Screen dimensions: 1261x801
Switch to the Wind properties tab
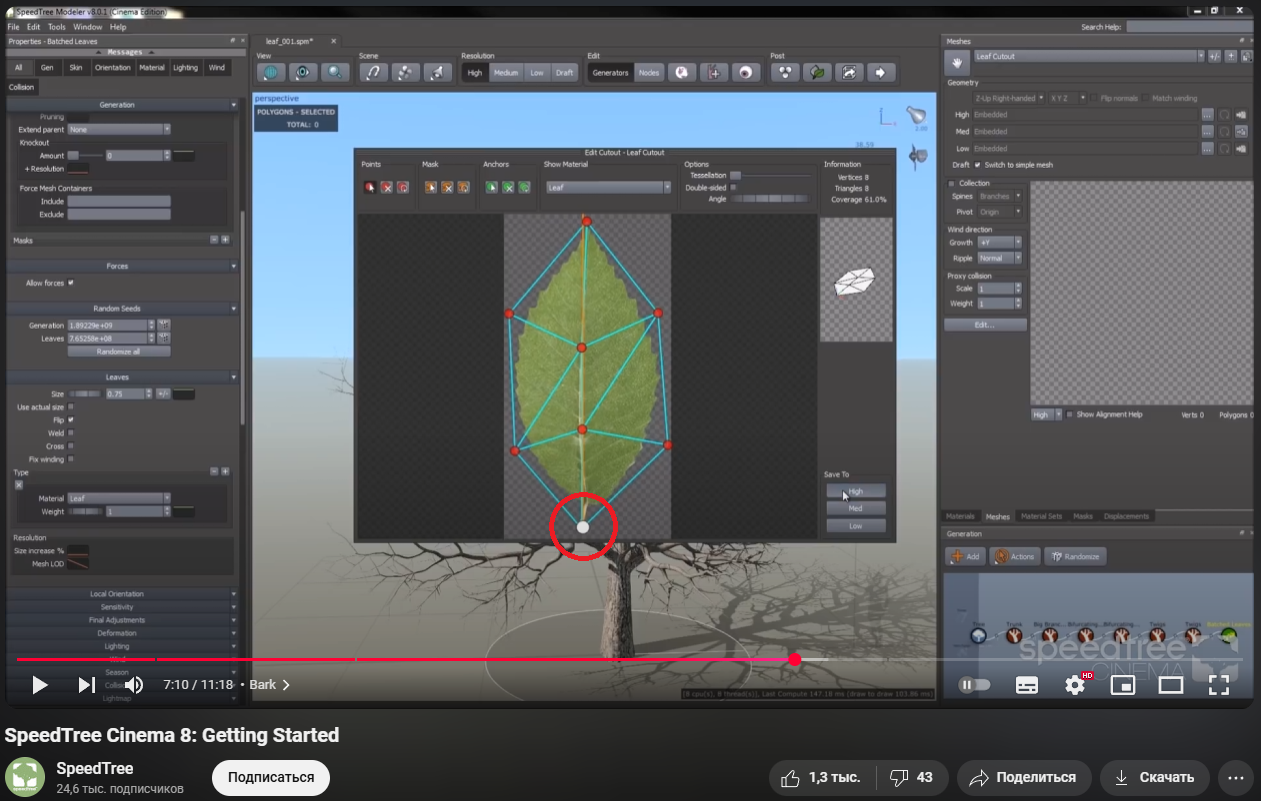[216, 68]
